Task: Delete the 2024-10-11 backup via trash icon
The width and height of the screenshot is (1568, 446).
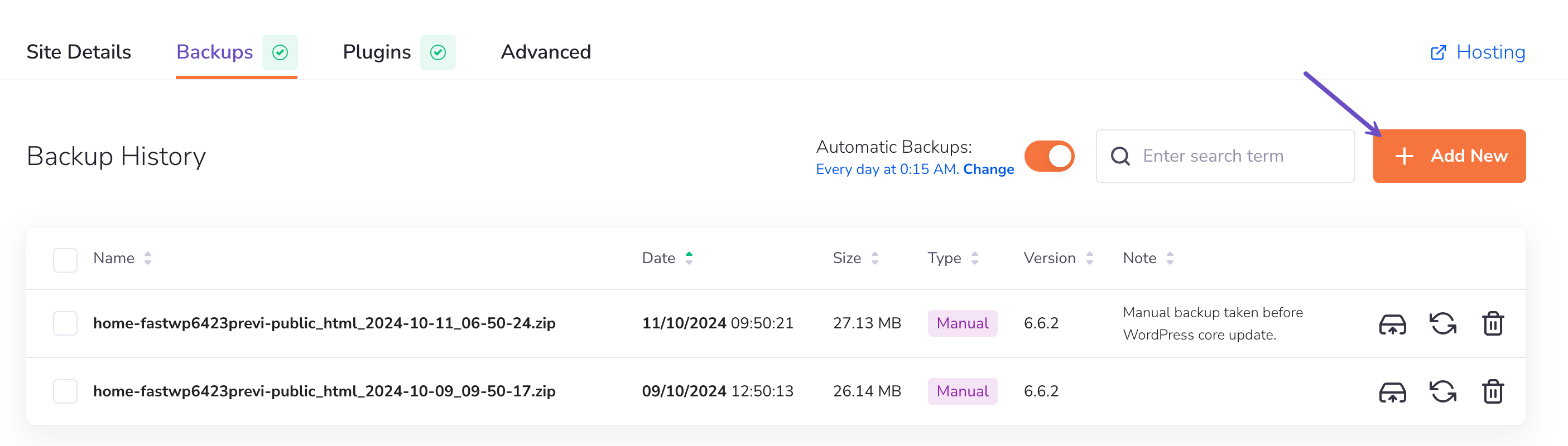Action: pyautogui.click(x=1493, y=324)
